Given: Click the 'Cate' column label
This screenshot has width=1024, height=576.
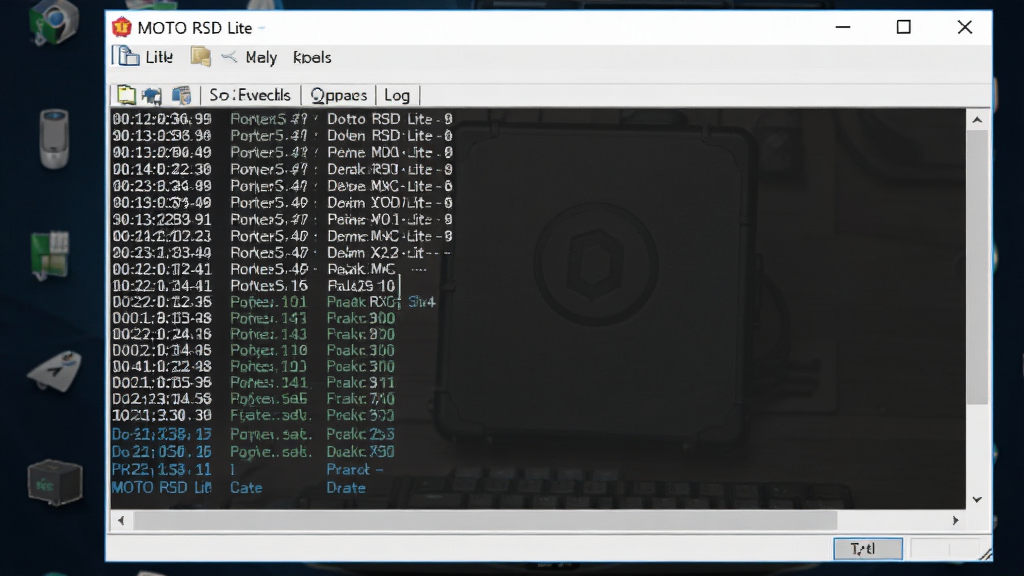Looking at the screenshot, I should coord(246,488).
